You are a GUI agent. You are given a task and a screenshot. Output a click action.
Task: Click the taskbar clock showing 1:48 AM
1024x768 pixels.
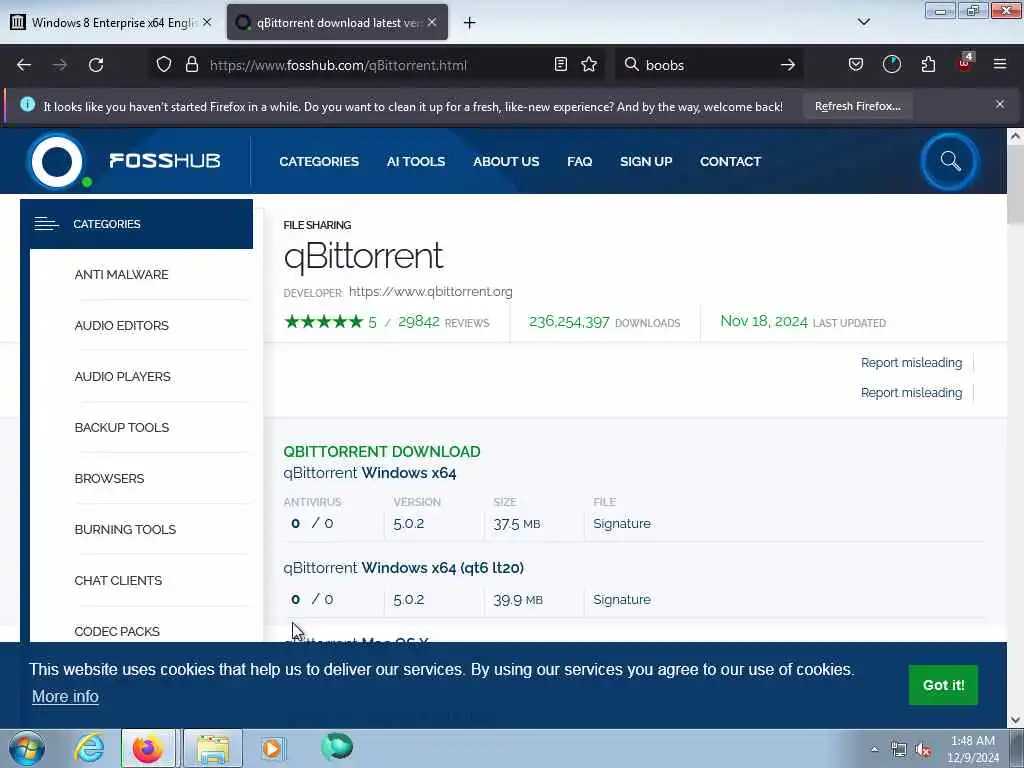point(973,748)
